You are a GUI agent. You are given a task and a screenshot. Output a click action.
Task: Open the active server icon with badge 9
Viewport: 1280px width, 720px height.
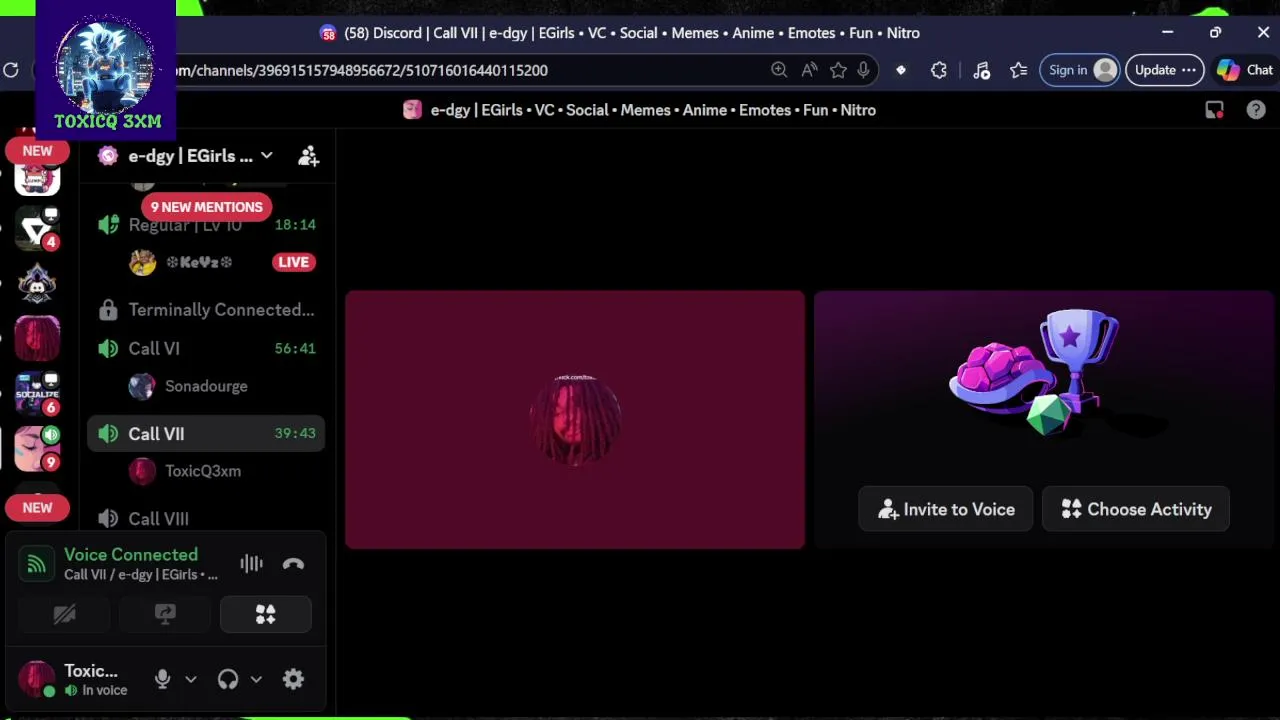(x=37, y=448)
